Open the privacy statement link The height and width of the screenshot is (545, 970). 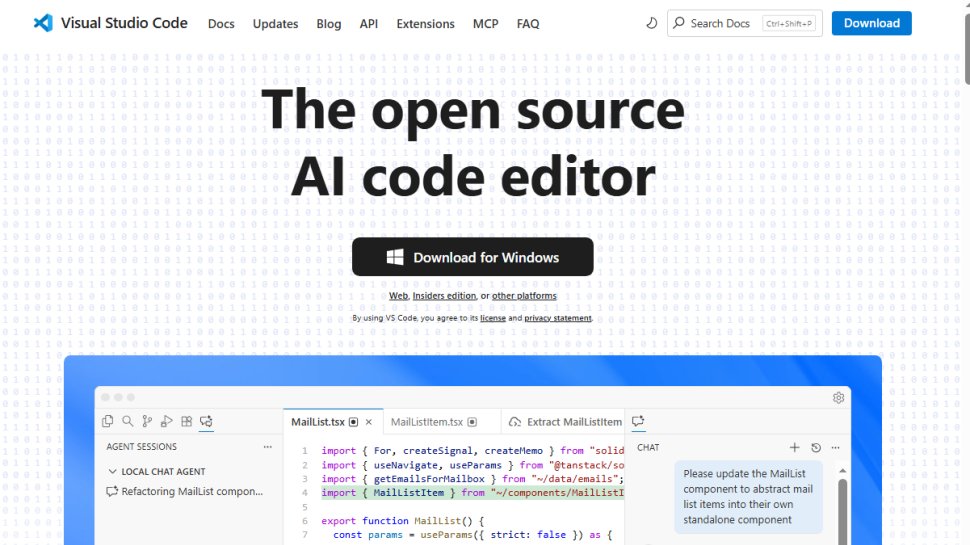[557, 318]
